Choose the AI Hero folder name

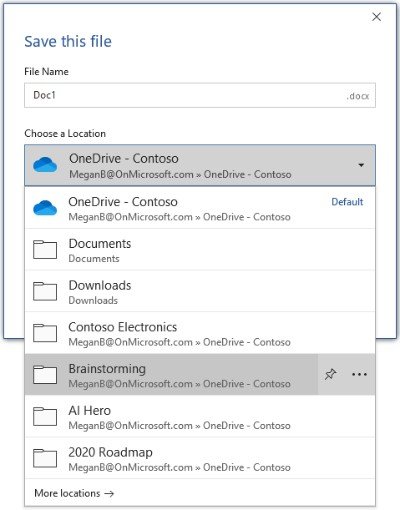pyautogui.click(x=89, y=411)
